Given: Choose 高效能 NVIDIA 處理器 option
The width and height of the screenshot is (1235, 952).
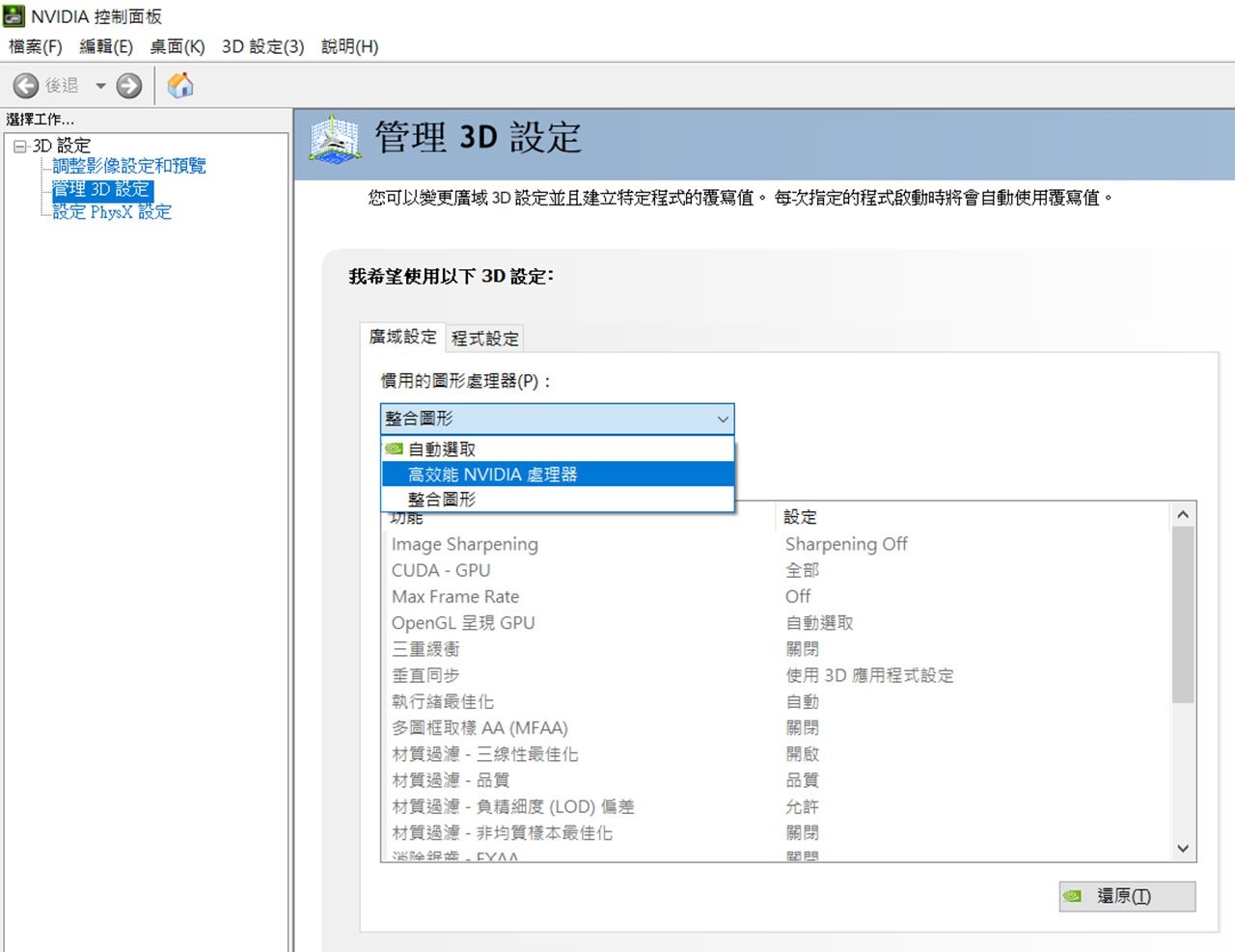Looking at the screenshot, I should click(x=558, y=475).
